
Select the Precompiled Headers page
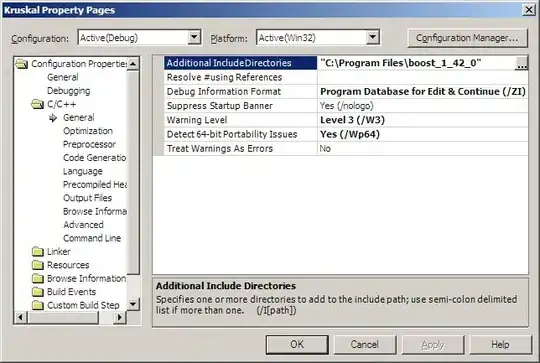click(x=95, y=185)
